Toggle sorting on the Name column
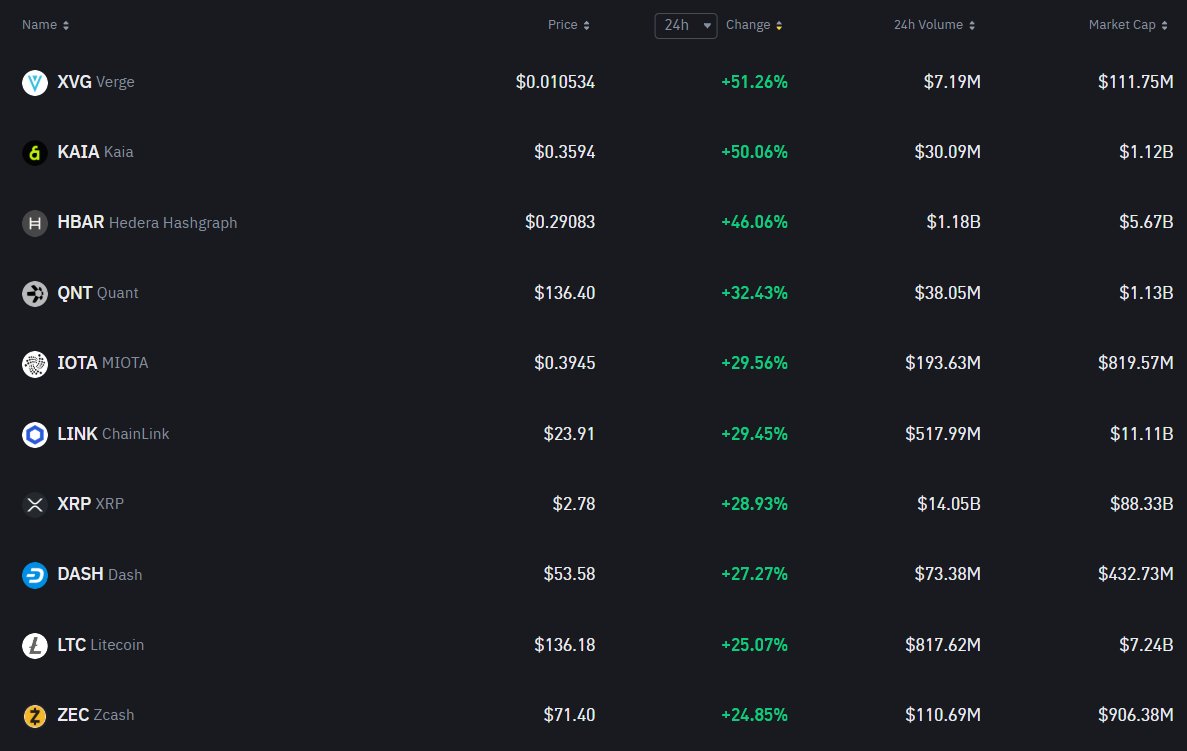The height and width of the screenshot is (751, 1187). [x=46, y=24]
